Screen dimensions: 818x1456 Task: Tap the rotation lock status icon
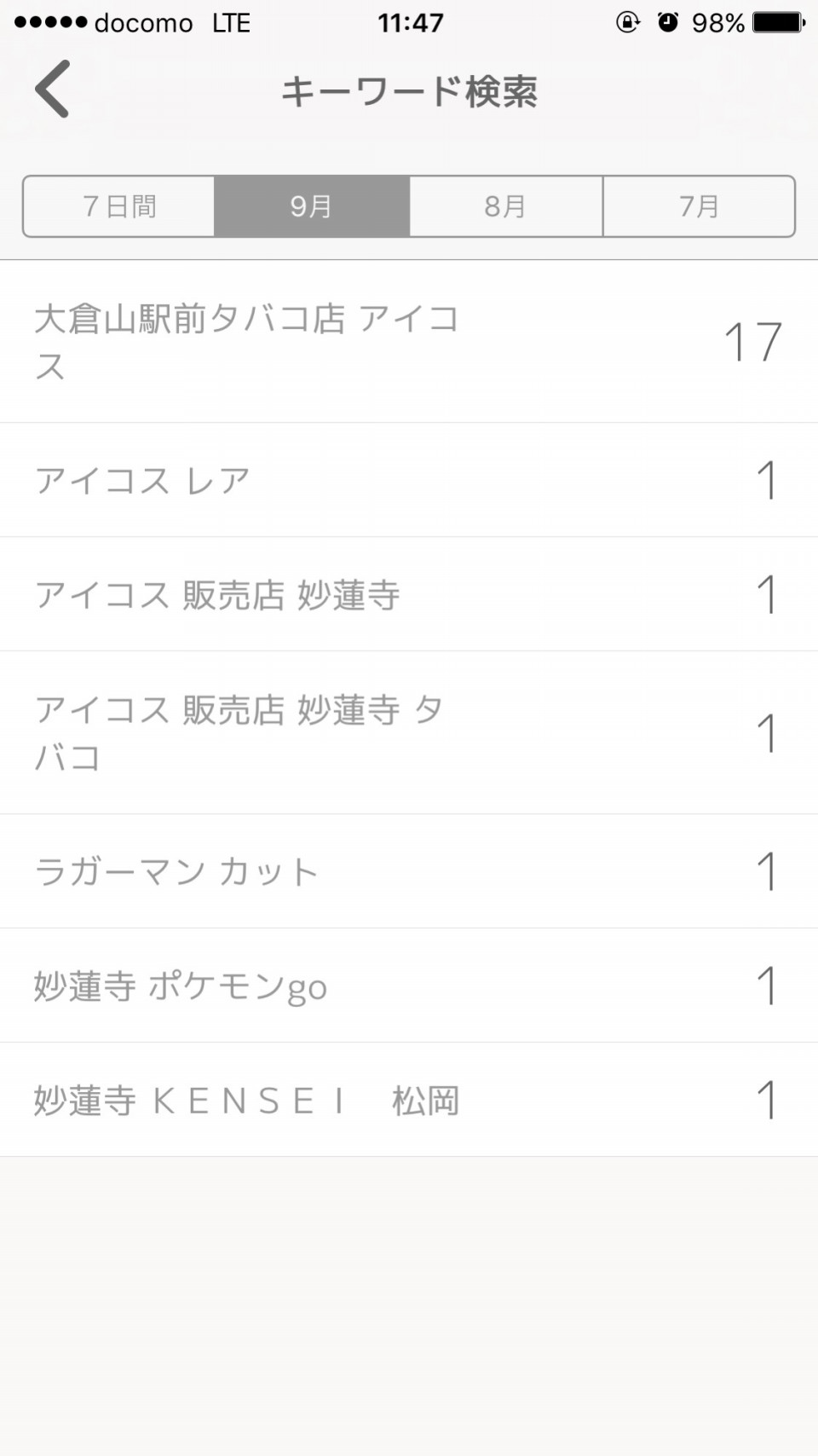[x=628, y=22]
